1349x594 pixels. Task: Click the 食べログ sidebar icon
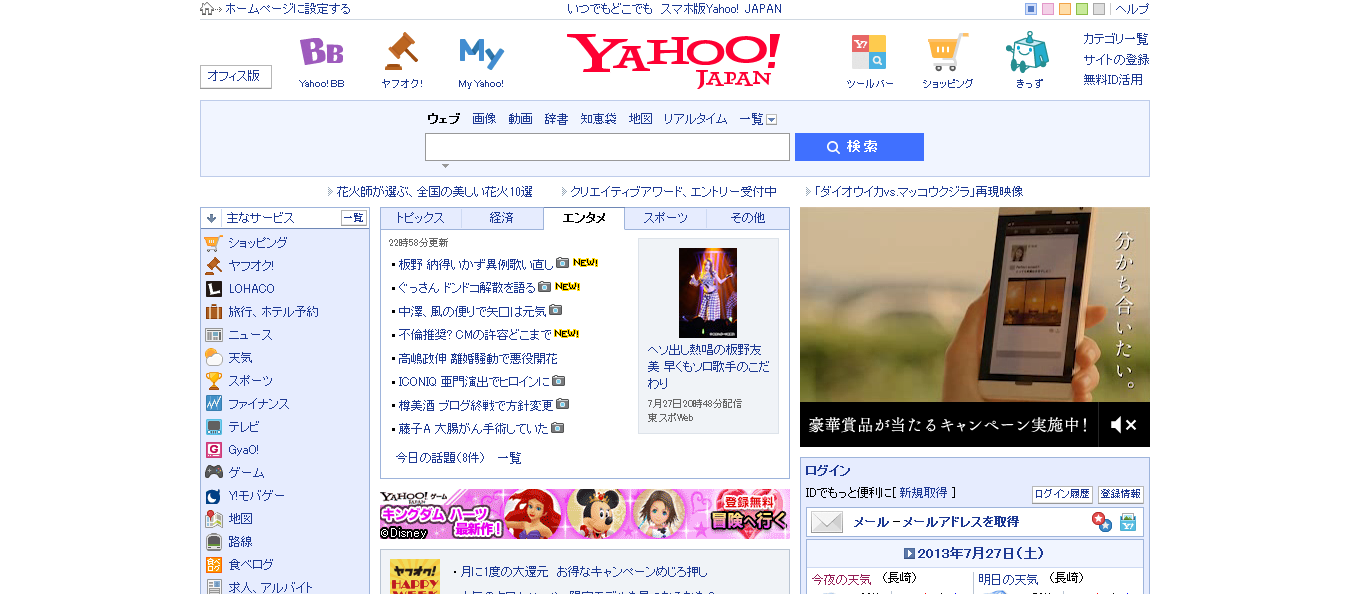pyautogui.click(x=213, y=565)
